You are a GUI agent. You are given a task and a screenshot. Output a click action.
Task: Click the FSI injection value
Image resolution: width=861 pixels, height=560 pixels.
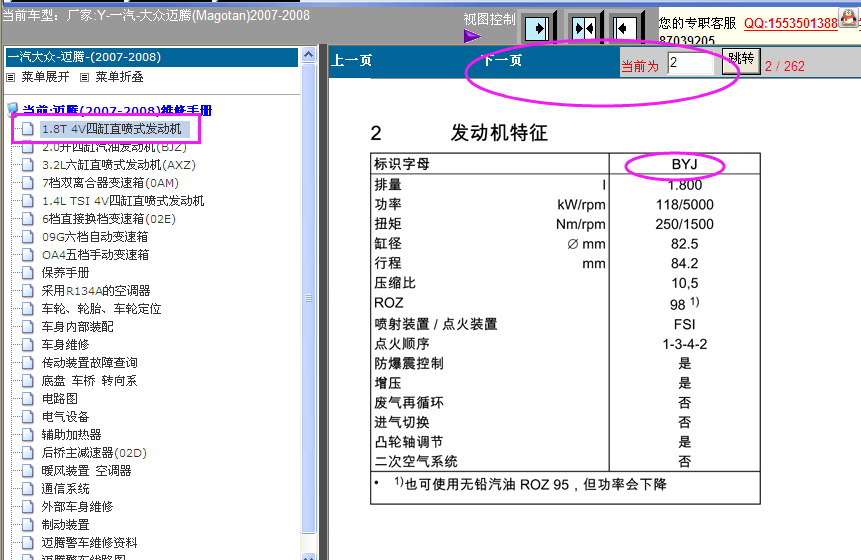pyautogui.click(x=684, y=324)
